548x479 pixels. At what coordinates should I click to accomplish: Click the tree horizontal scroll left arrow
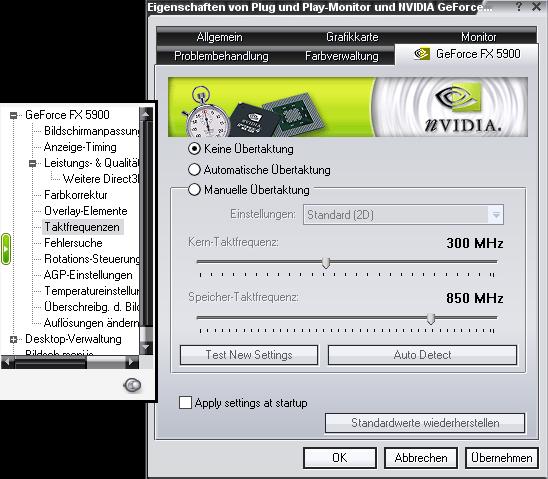tap(7, 362)
